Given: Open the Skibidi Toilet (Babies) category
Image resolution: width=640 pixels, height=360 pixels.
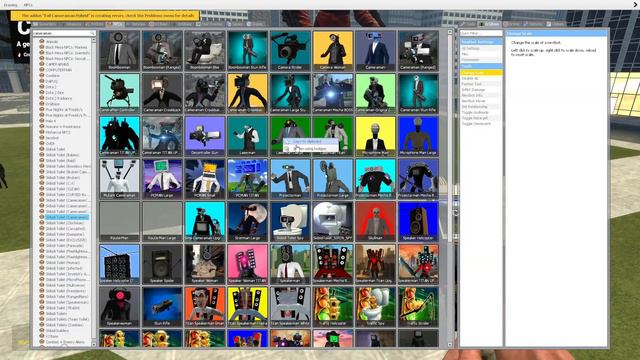Looking at the screenshot, I should (x=62, y=155).
